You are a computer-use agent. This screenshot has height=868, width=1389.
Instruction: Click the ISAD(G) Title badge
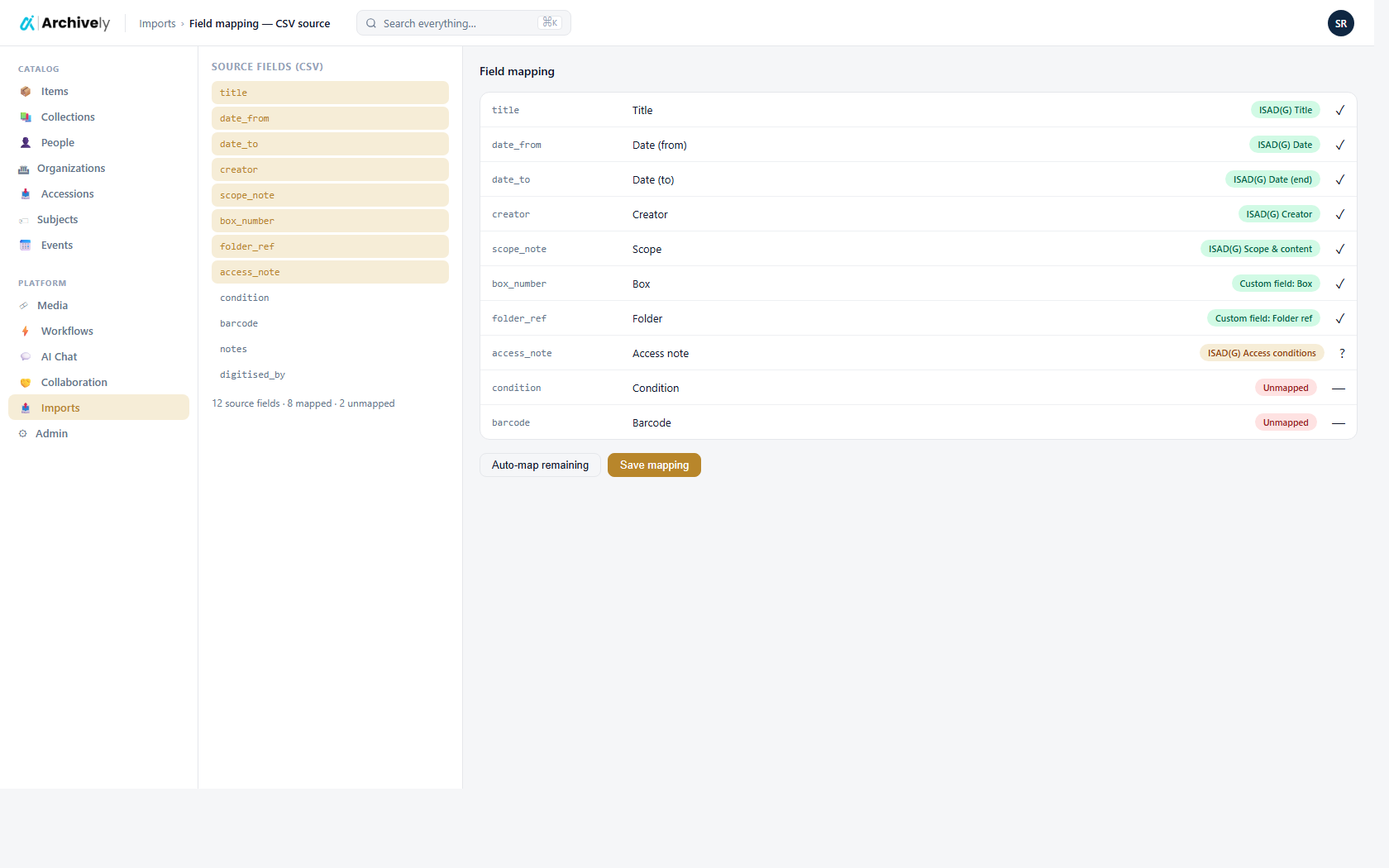click(x=1286, y=110)
